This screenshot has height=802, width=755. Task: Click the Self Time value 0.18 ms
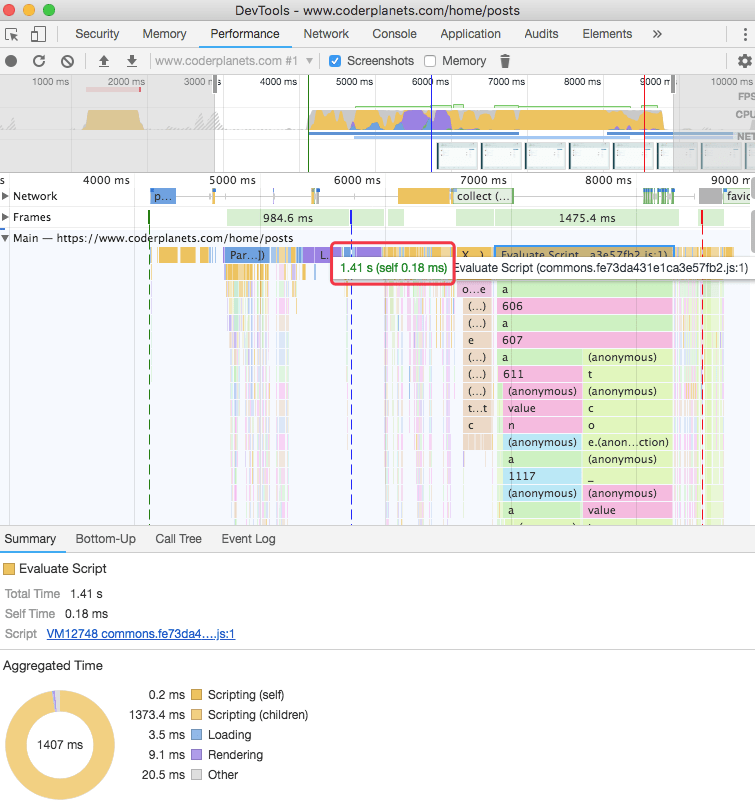[86, 614]
